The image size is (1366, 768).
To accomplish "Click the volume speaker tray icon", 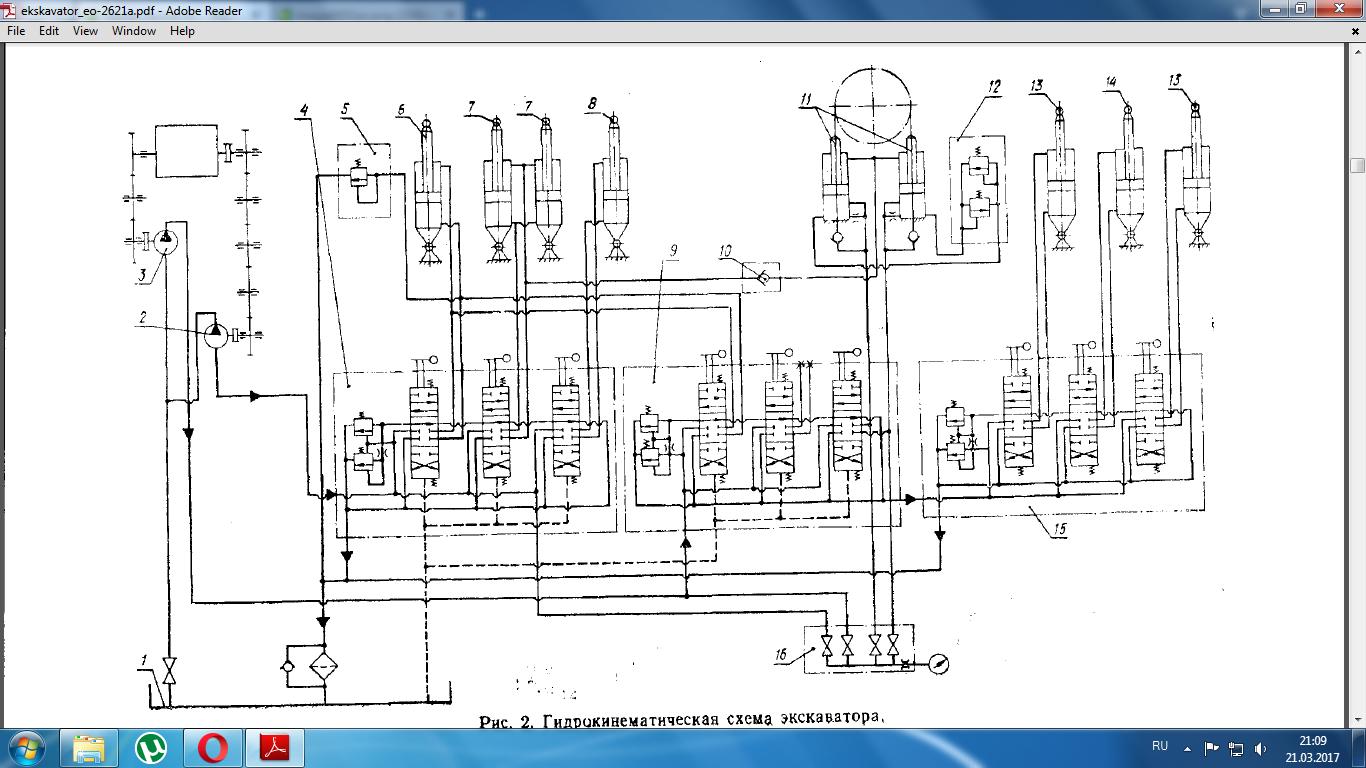I will [1260, 748].
